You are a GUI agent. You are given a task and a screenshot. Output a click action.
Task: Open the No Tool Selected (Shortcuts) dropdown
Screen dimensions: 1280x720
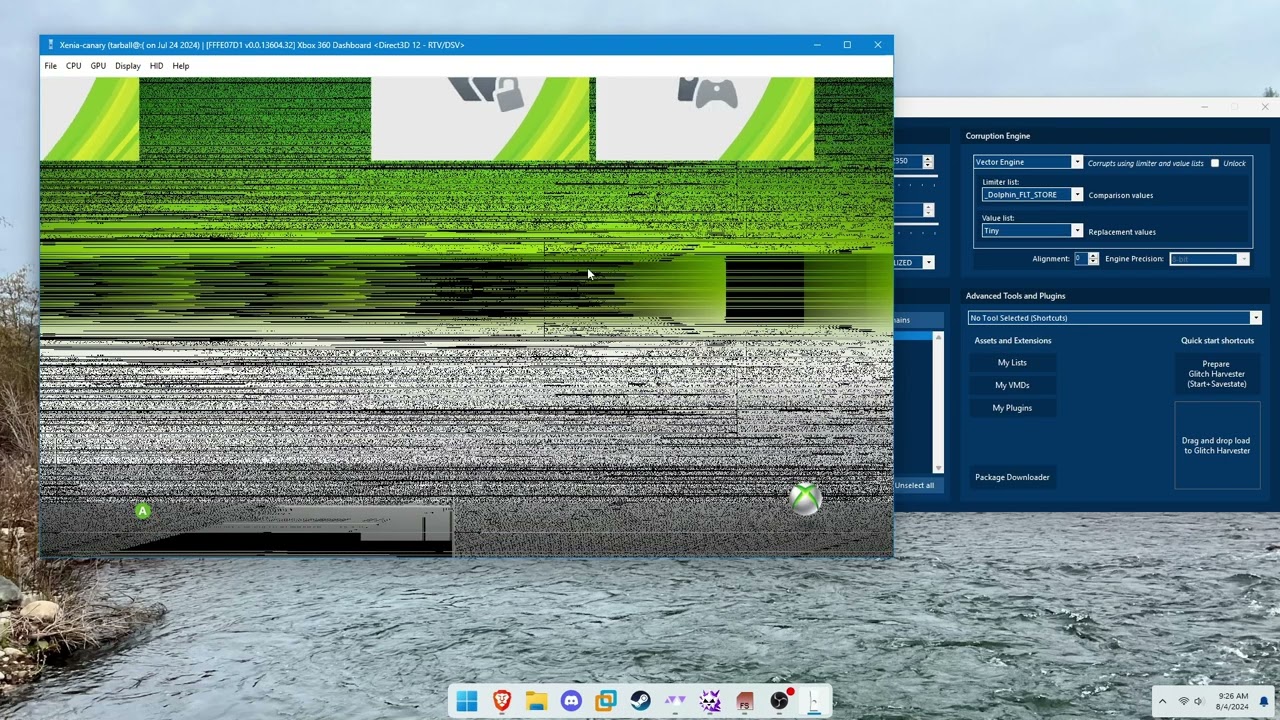point(1114,318)
